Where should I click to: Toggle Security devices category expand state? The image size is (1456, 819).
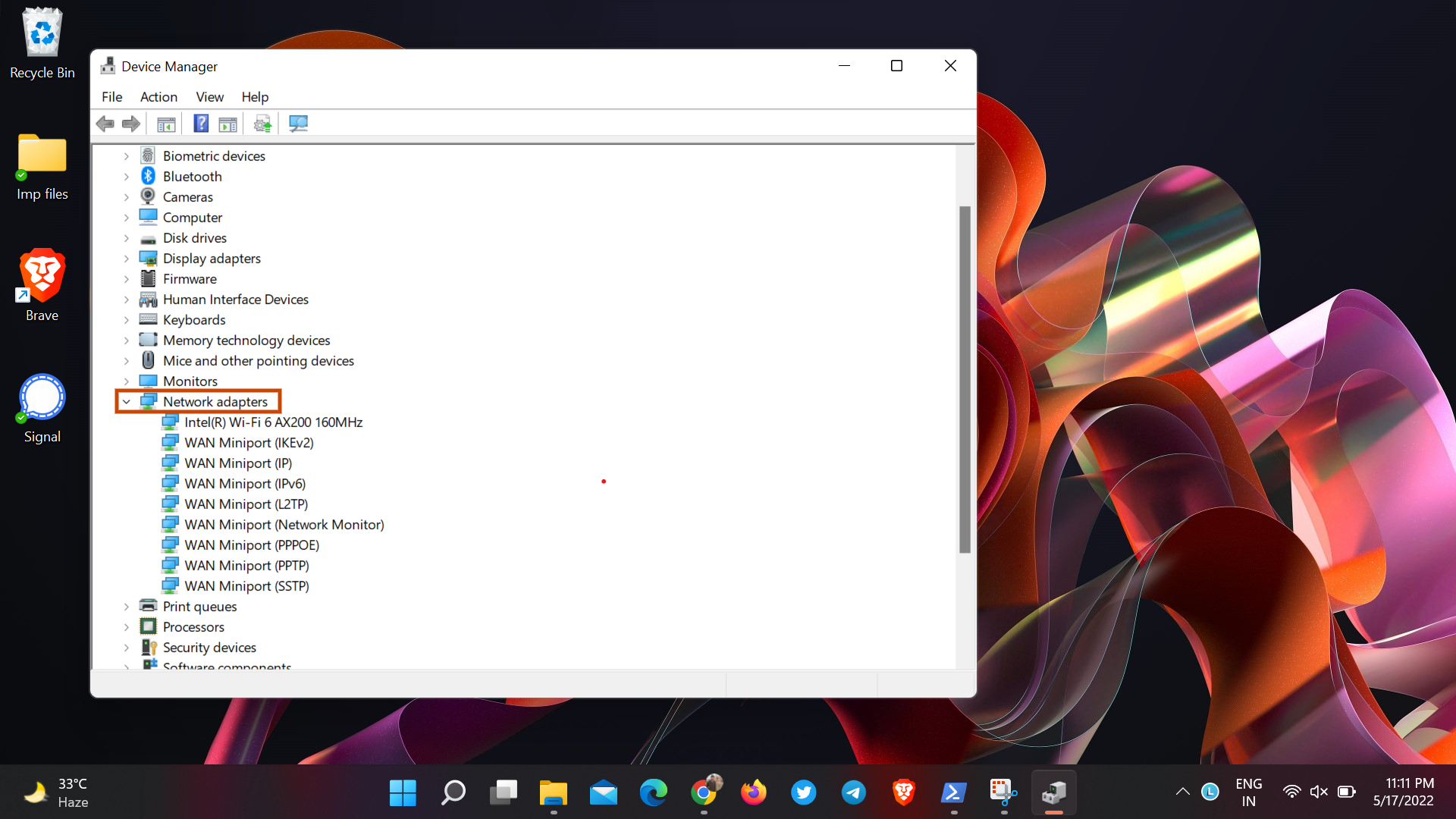(126, 647)
